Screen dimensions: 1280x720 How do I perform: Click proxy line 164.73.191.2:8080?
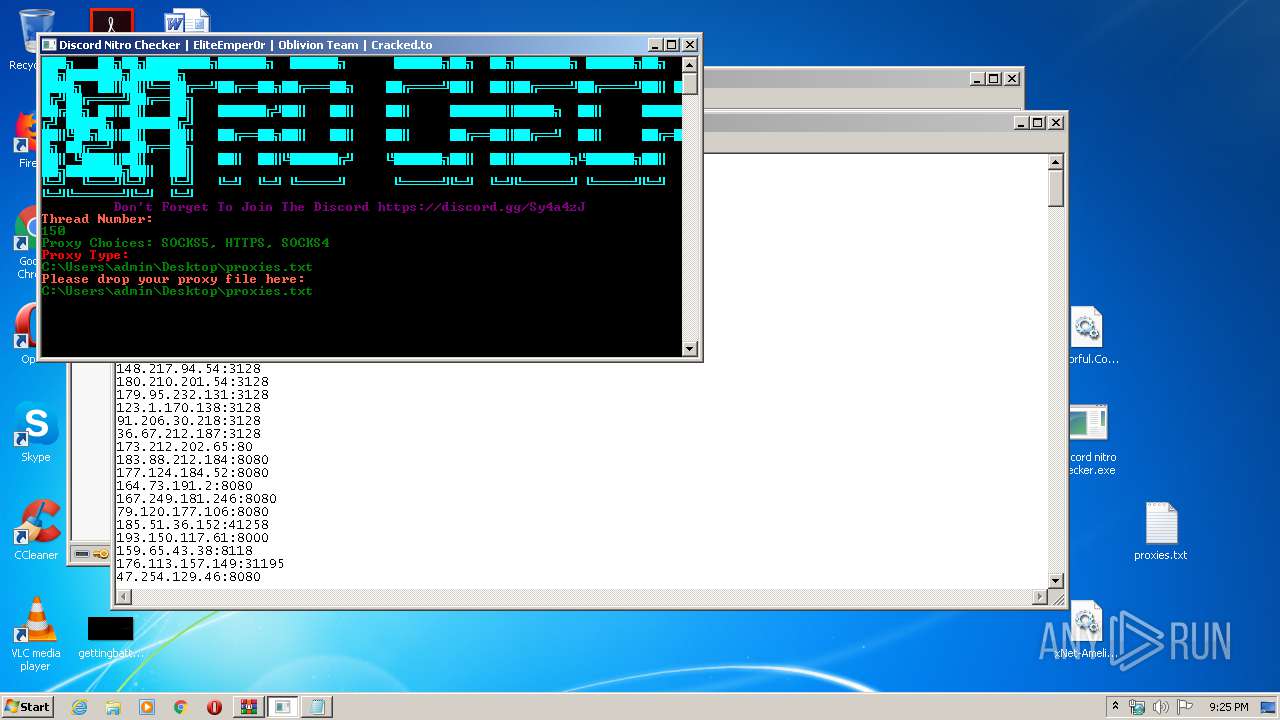184,486
